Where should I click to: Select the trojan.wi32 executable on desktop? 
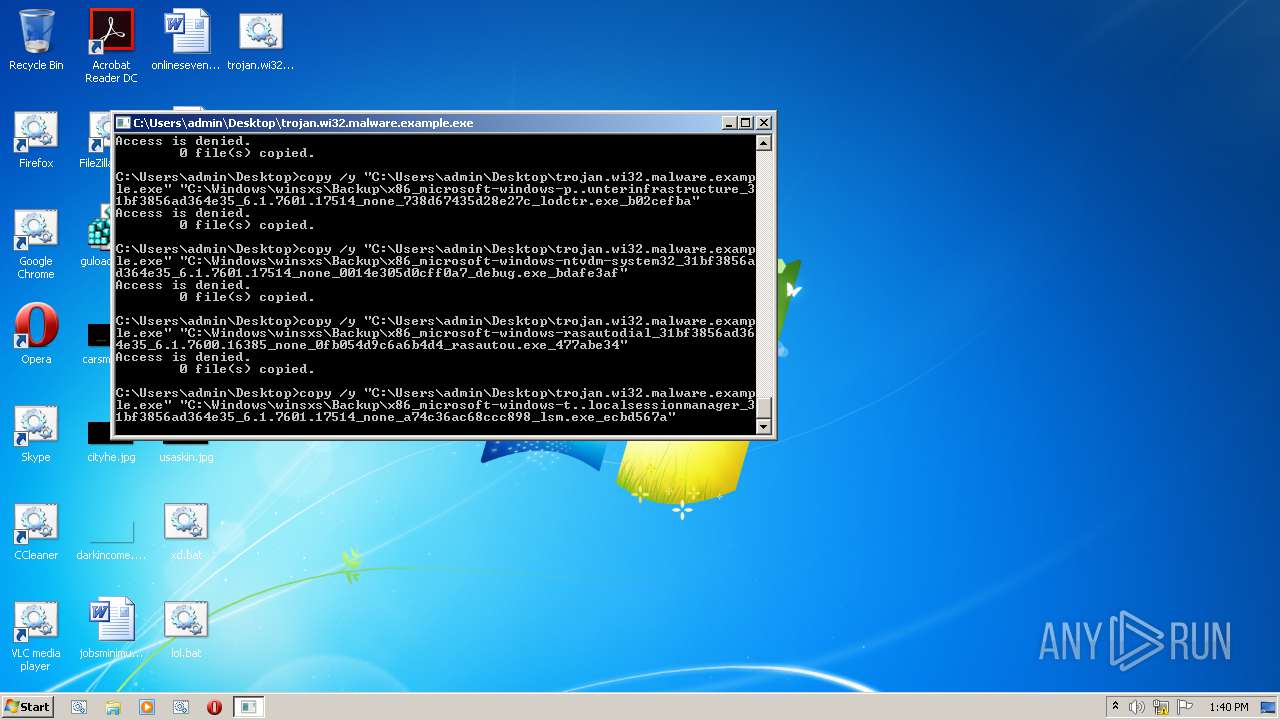coord(261,40)
